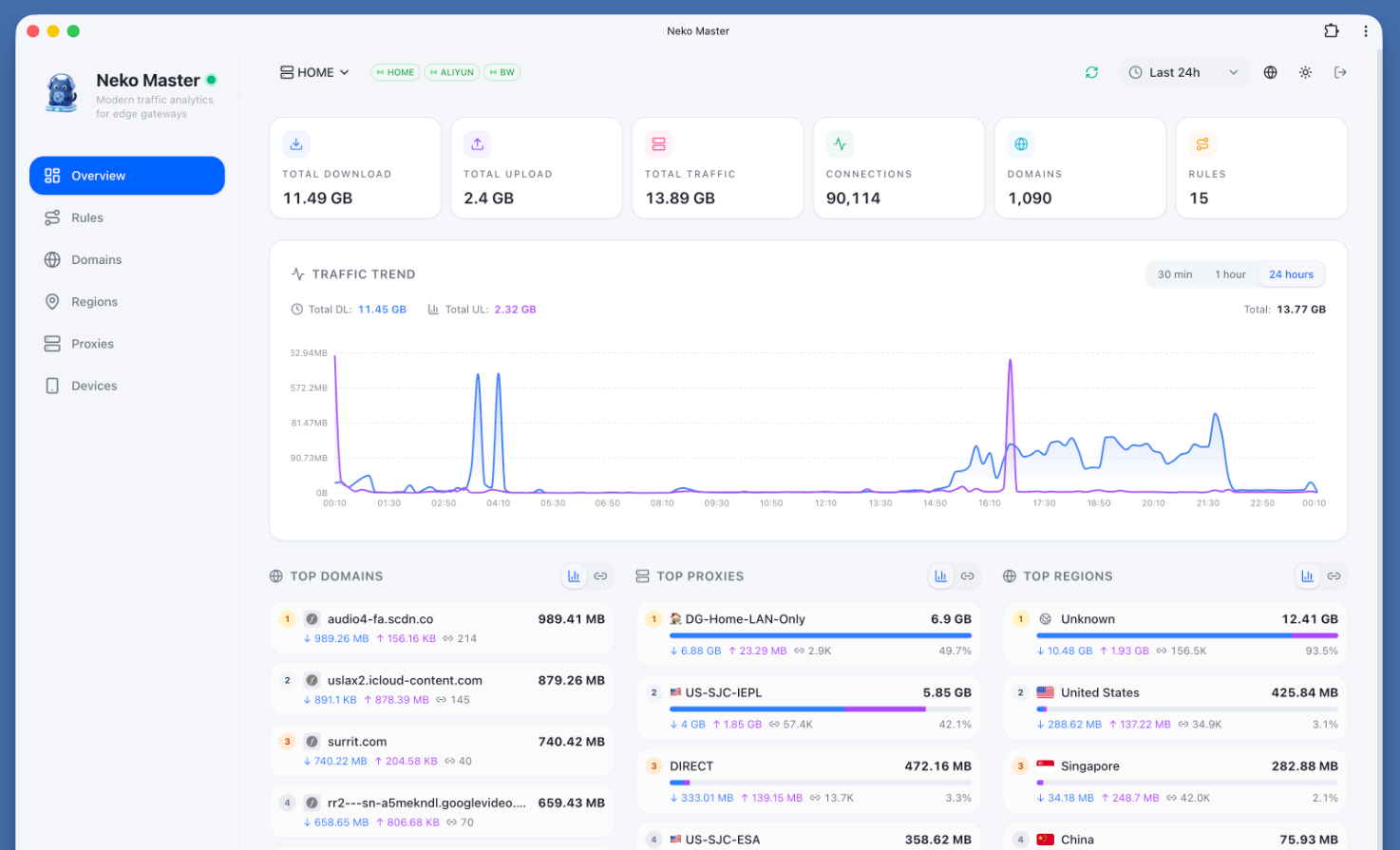Switch Top Proxies to bar chart view
This screenshot has width=1400, height=850.
(940, 576)
